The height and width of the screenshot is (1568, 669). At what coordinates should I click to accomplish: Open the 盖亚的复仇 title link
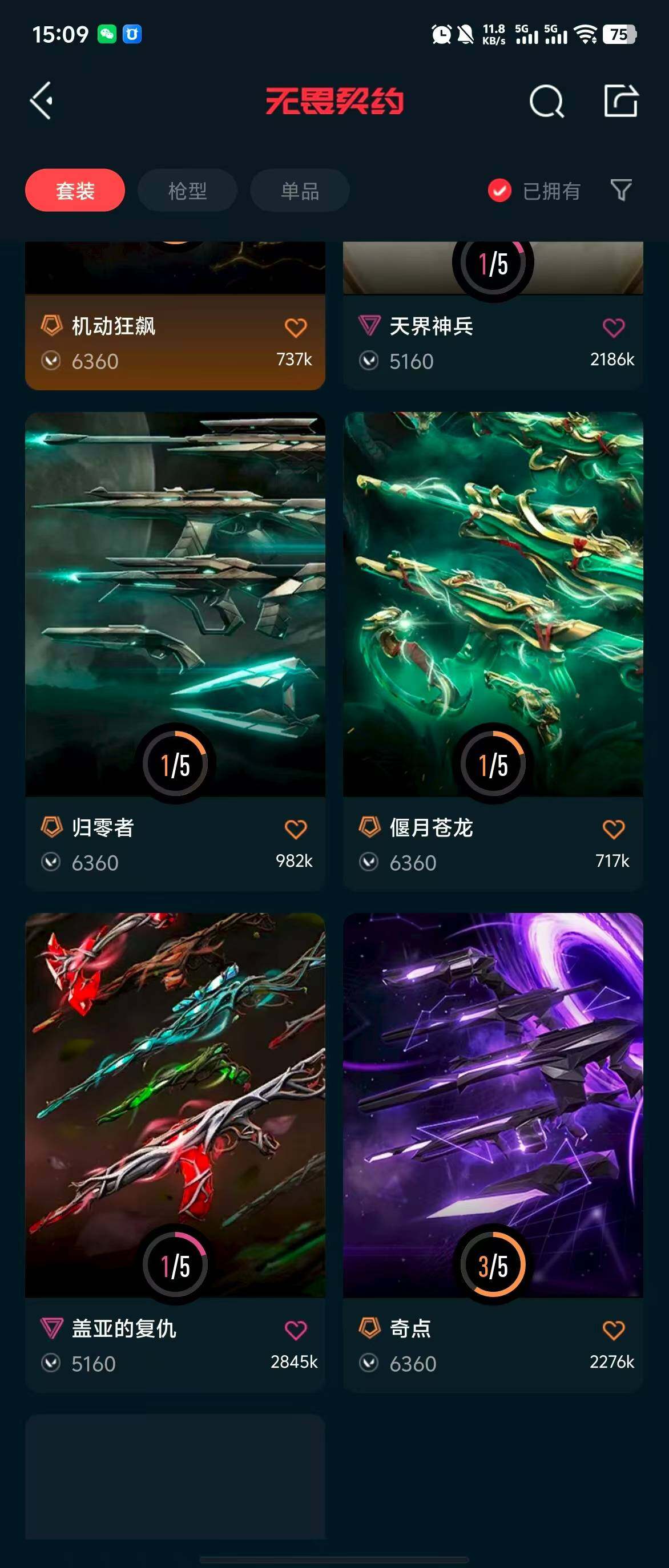(x=123, y=1328)
